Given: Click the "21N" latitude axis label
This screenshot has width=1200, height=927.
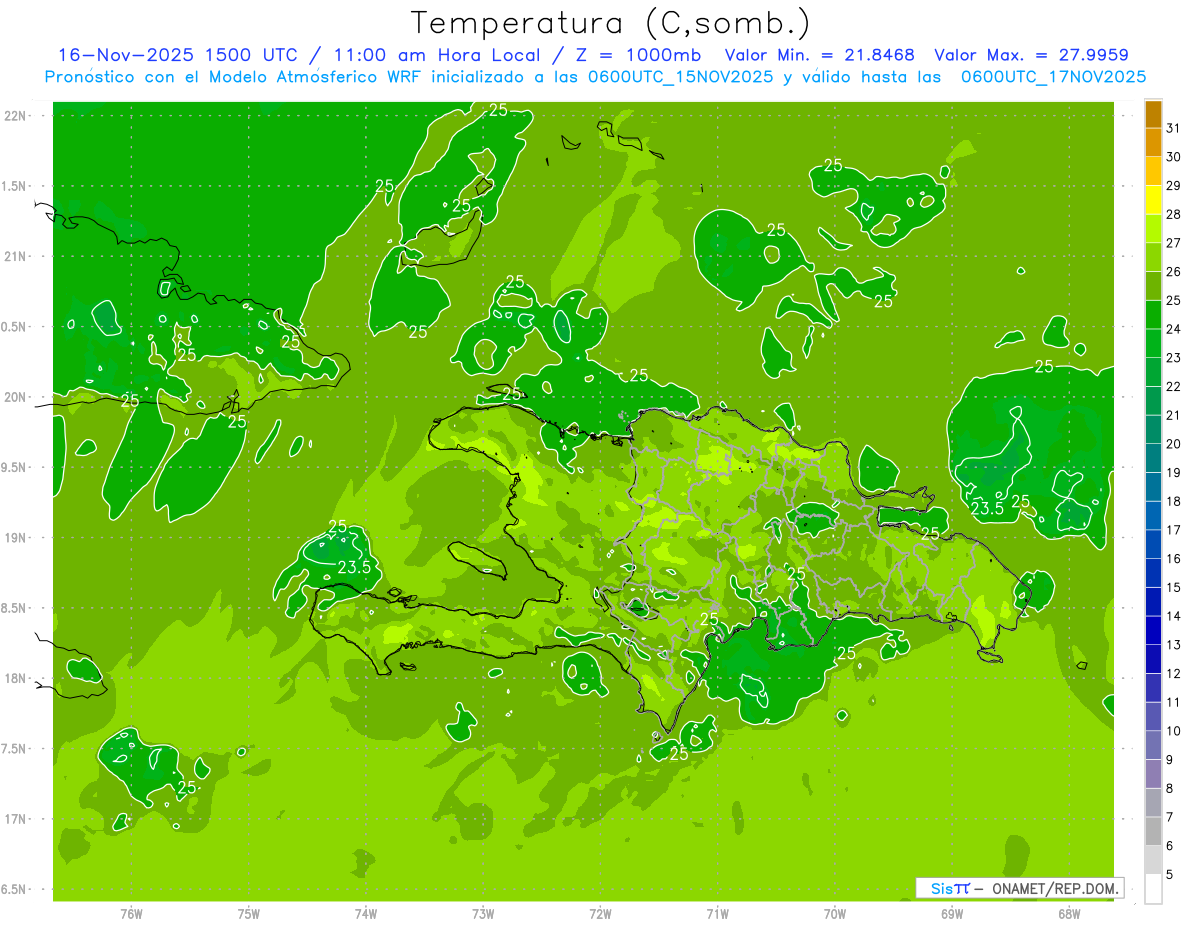Looking at the screenshot, I should point(16,257).
